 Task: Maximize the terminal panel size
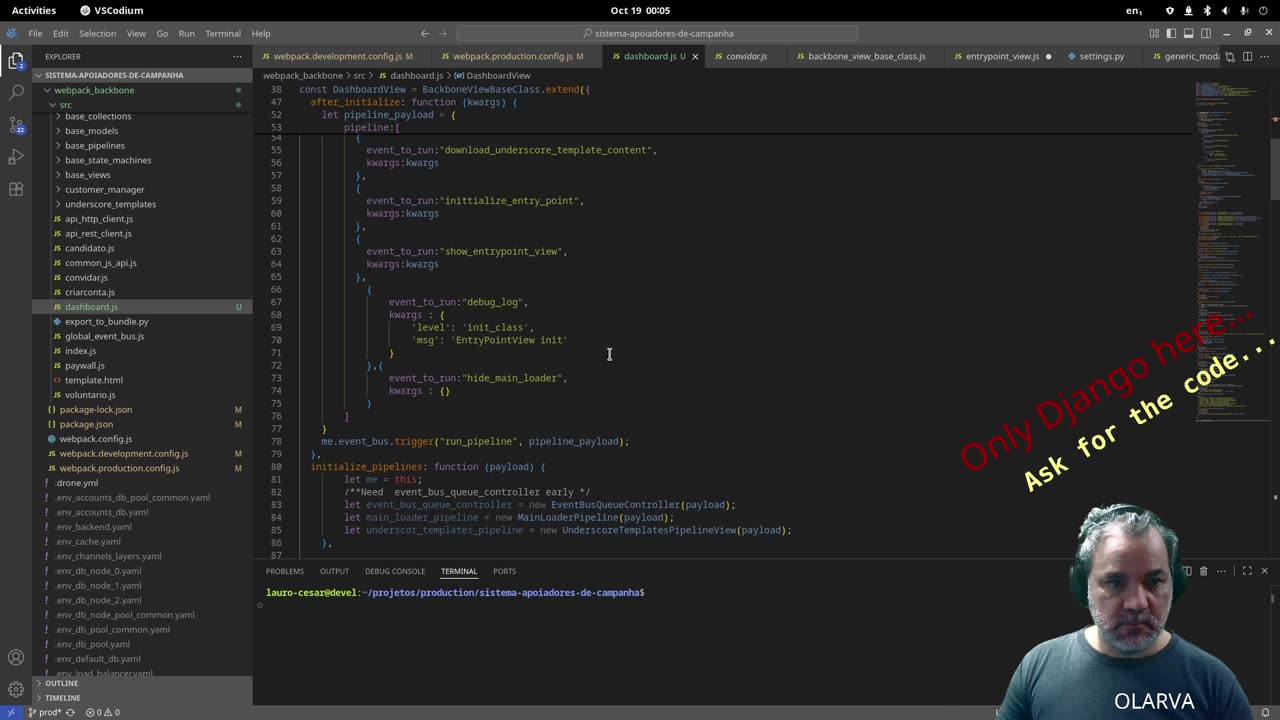tap(1247, 571)
